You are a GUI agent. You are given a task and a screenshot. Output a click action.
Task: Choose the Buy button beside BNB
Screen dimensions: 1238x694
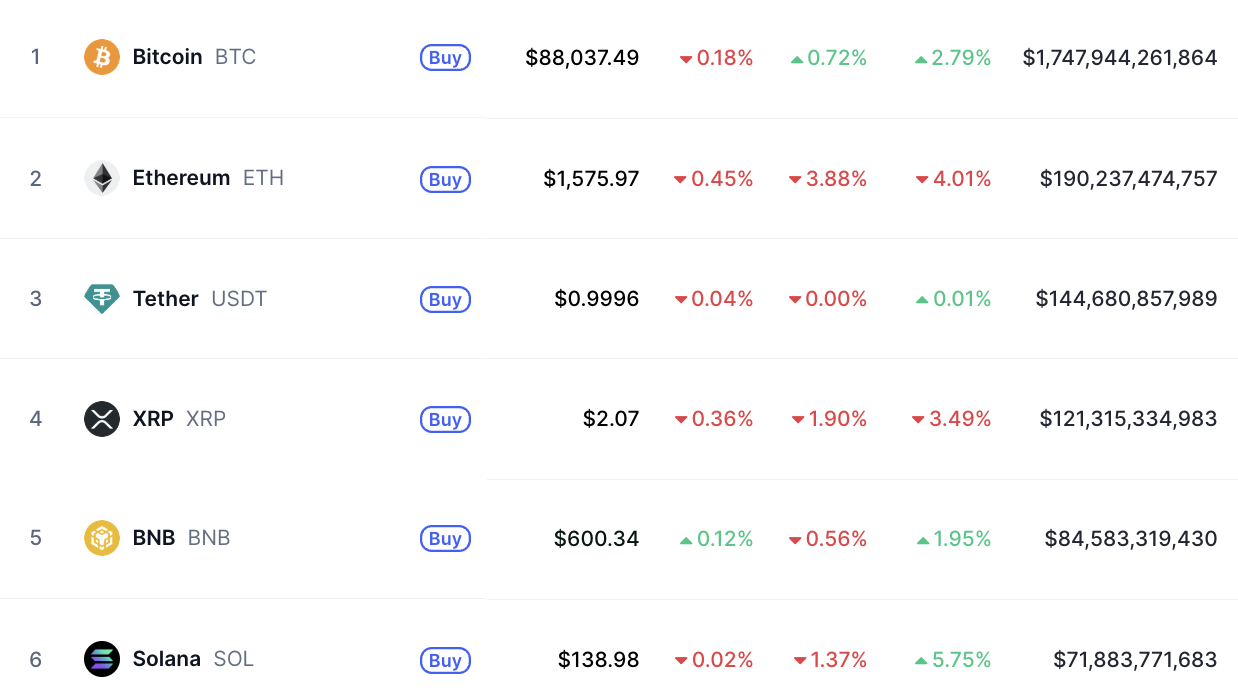[445, 539]
